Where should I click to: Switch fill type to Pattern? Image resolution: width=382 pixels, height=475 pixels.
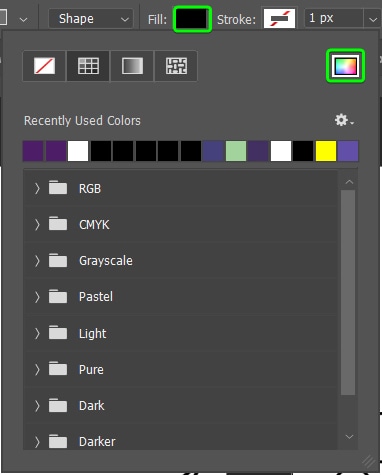(176, 66)
